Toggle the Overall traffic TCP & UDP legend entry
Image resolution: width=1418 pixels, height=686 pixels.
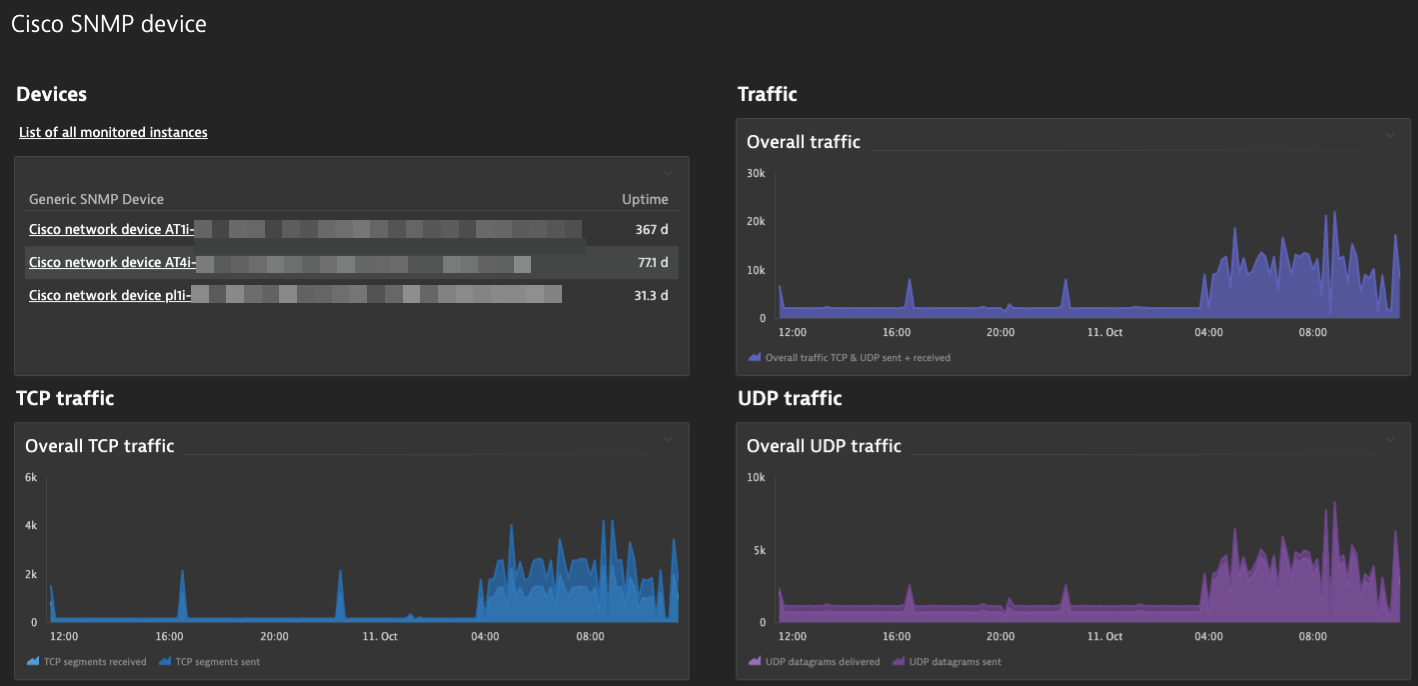[x=849, y=357]
